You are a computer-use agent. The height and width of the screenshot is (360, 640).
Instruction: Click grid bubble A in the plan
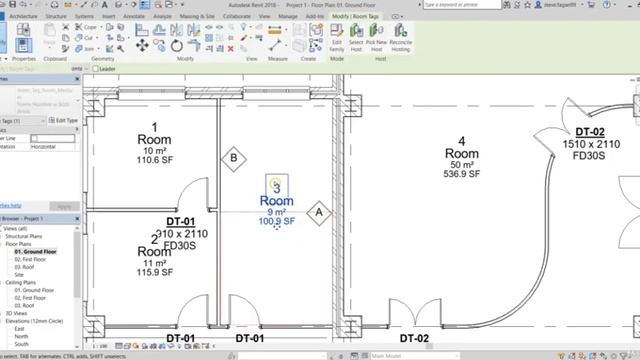point(319,213)
